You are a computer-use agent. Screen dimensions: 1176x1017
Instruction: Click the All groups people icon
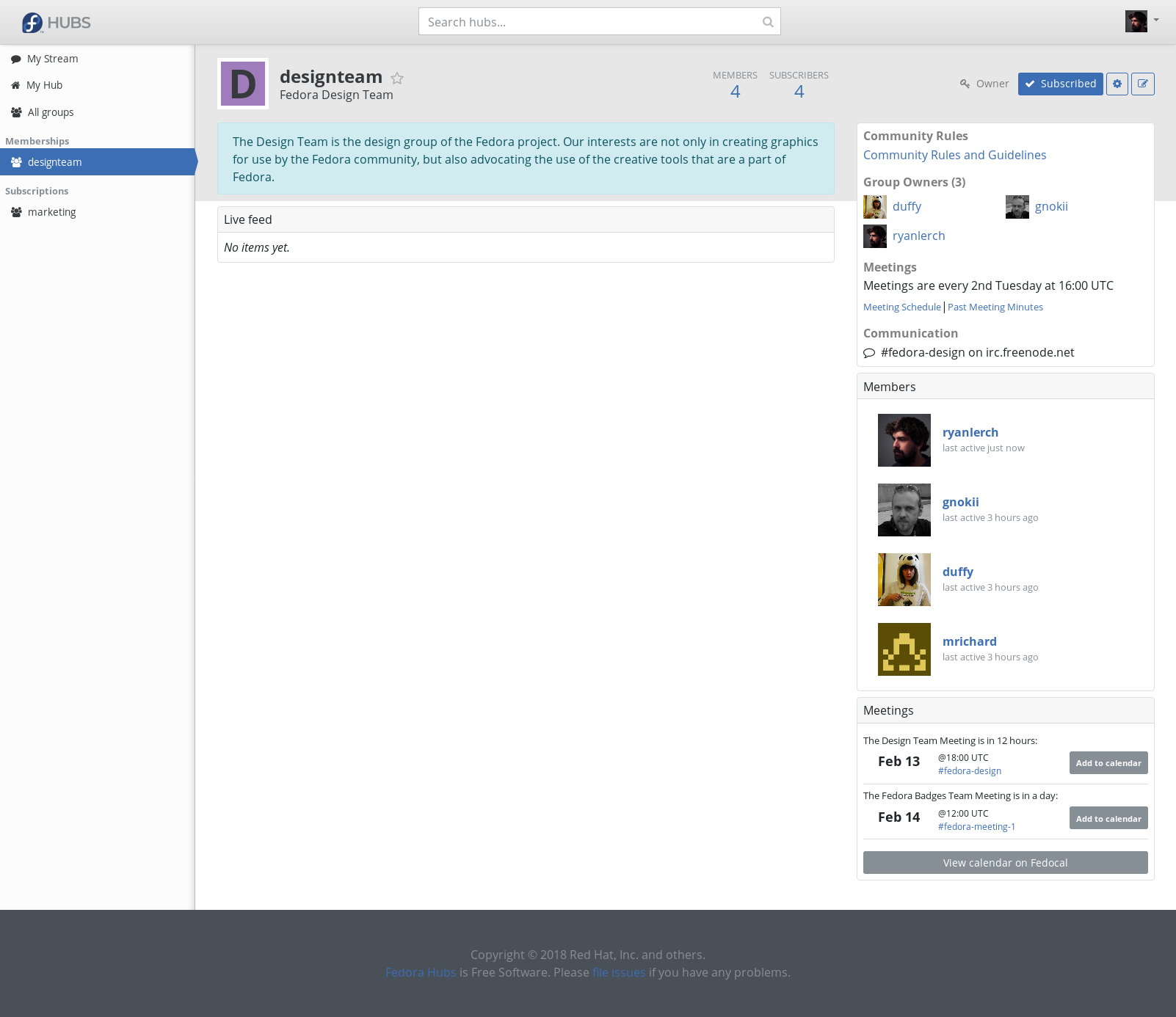(x=16, y=112)
